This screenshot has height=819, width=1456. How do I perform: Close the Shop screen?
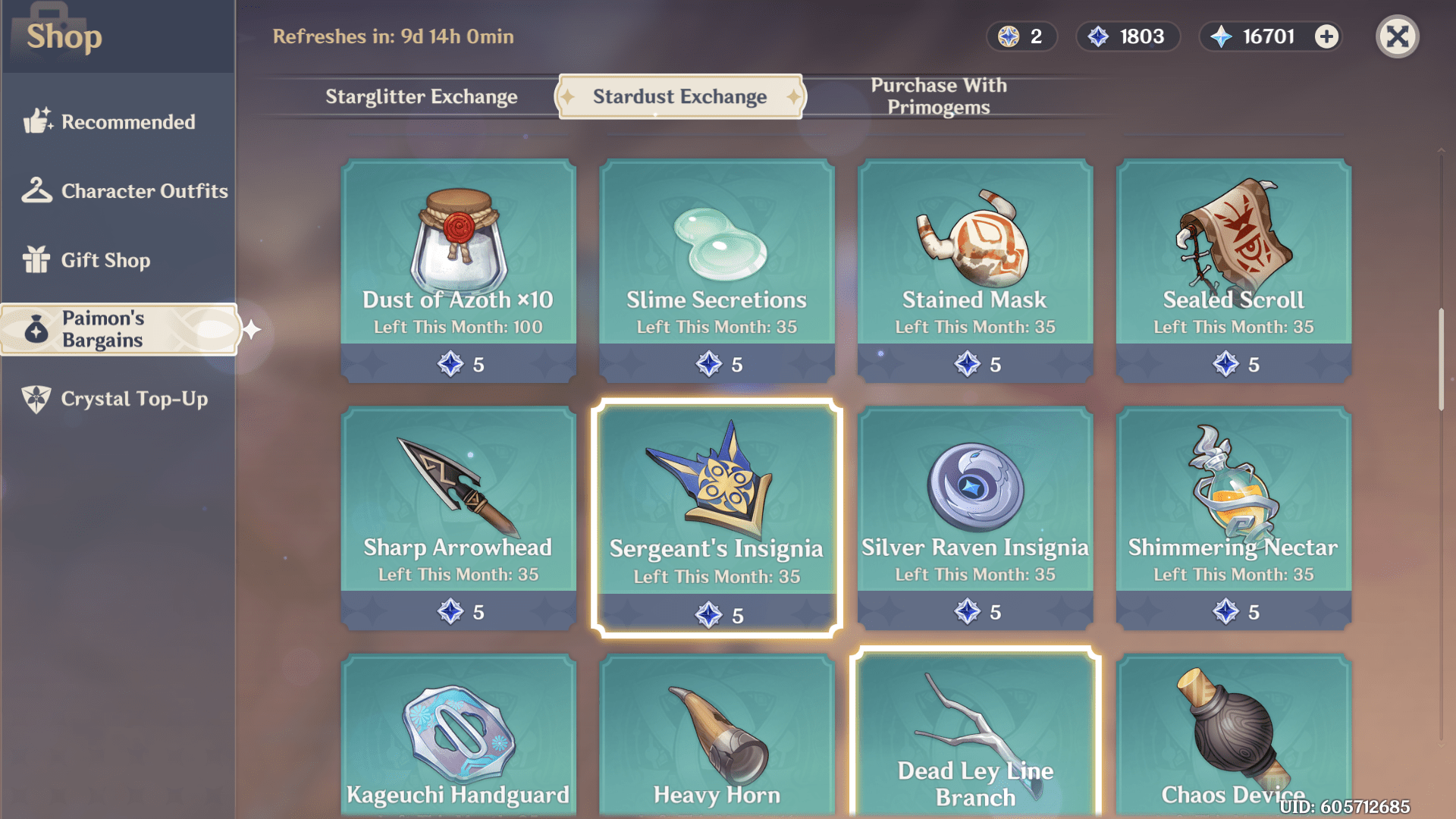(x=1398, y=36)
